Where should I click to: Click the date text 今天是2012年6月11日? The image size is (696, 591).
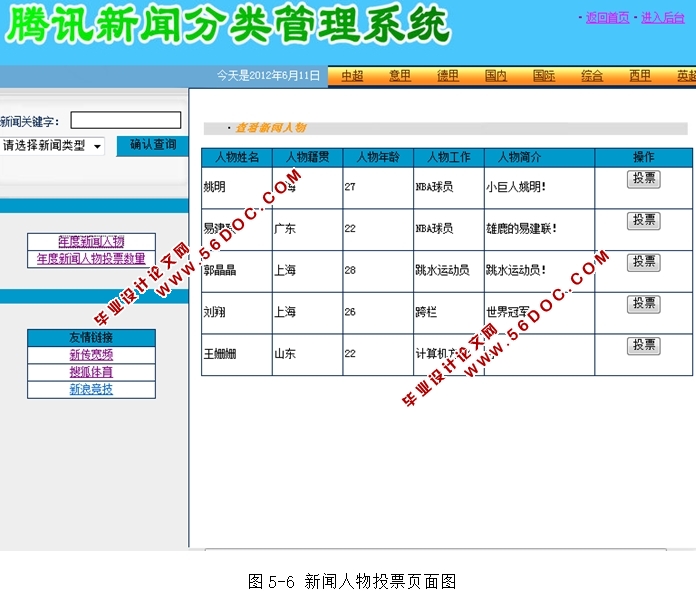coord(268,76)
